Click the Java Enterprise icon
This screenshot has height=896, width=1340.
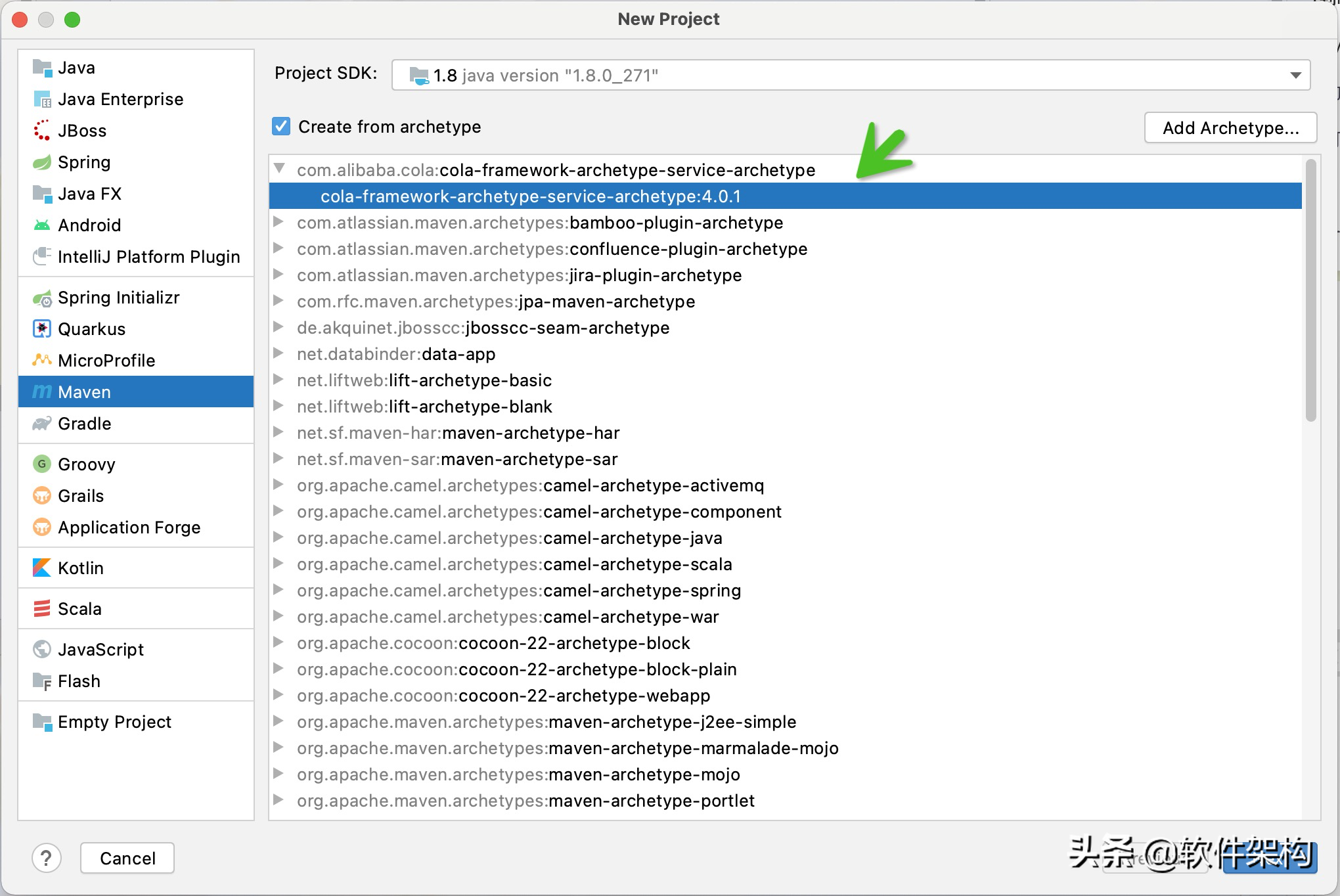click(x=42, y=99)
